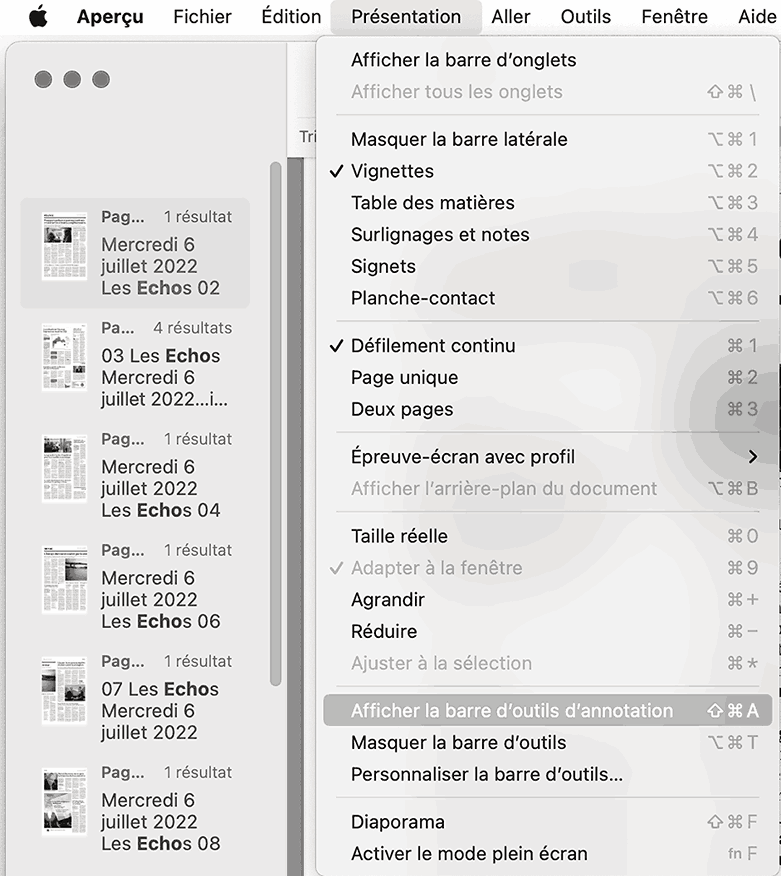Open the Outils menu
Screen dimensions: 781x876
pyautogui.click(x=585, y=17)
